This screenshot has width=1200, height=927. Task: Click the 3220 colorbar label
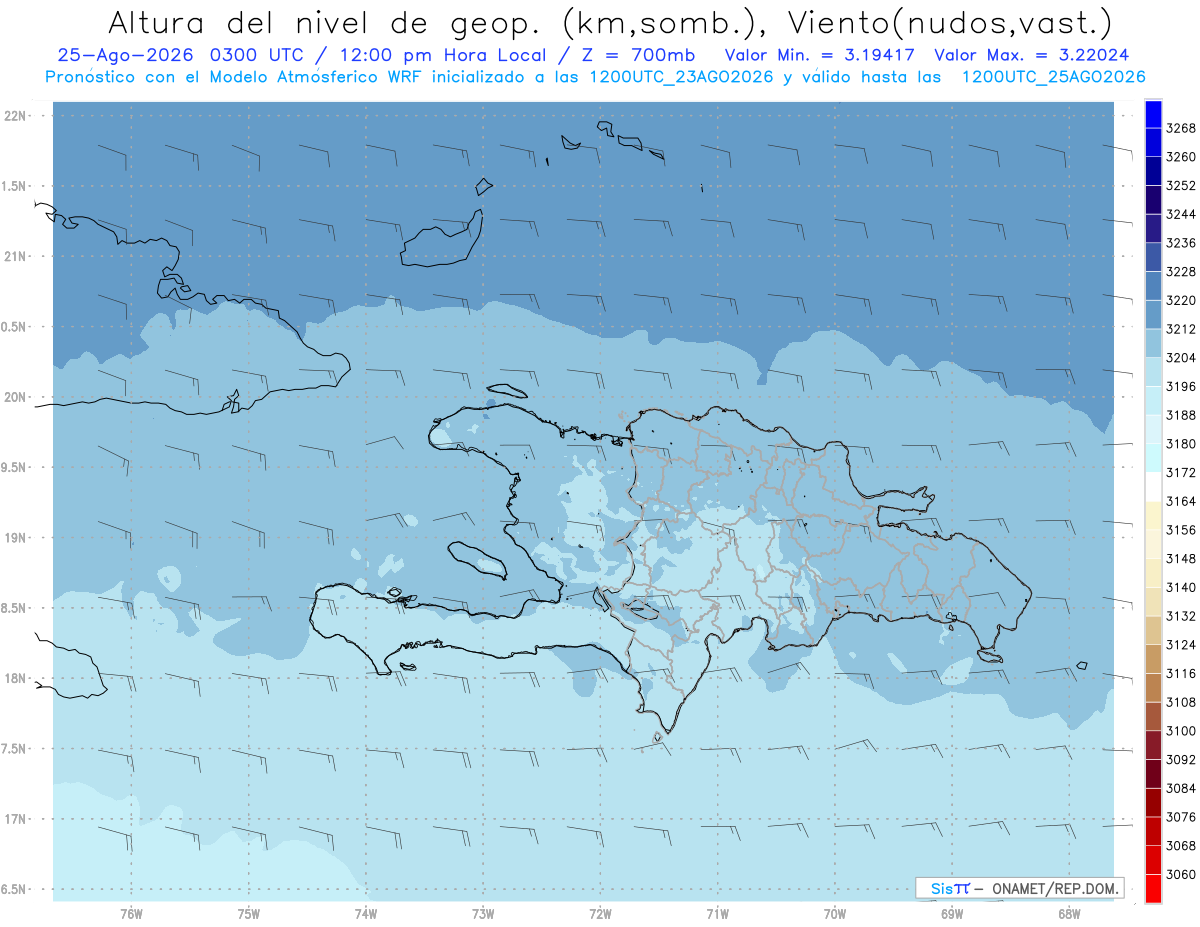pos(1180,300)
